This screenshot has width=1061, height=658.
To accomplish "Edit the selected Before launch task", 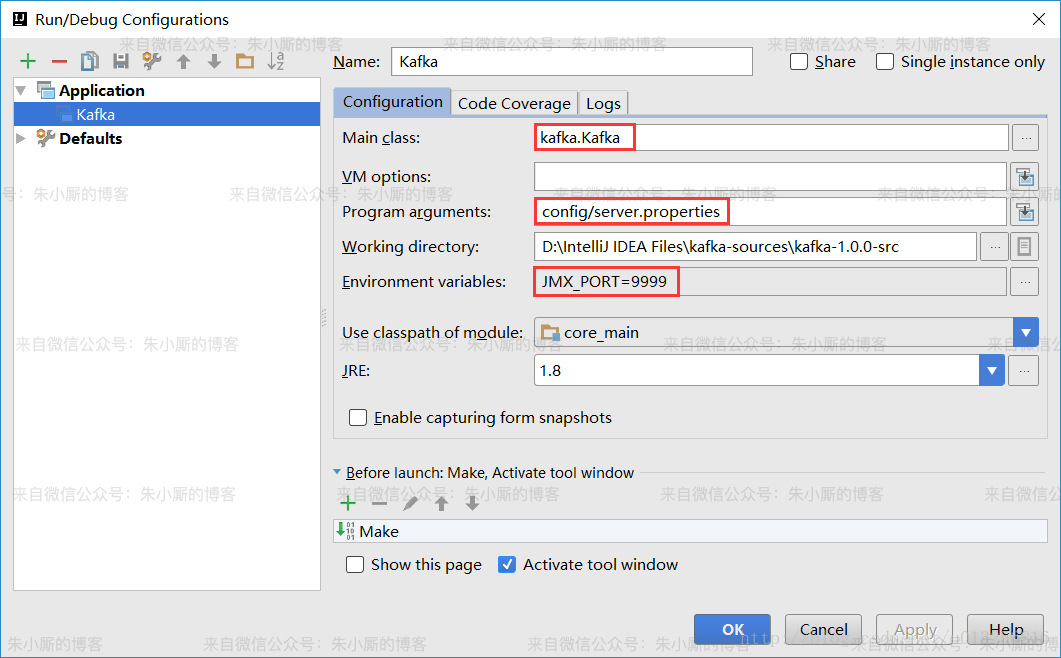I will pos(410,503).
